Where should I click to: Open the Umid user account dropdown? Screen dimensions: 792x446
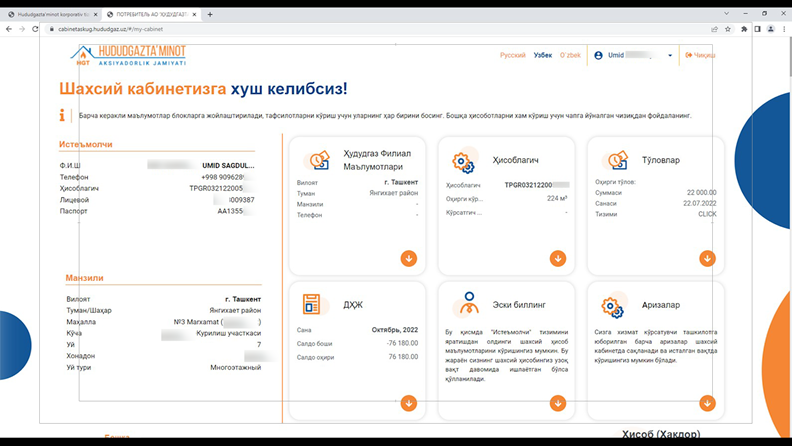tap(634, 56)
